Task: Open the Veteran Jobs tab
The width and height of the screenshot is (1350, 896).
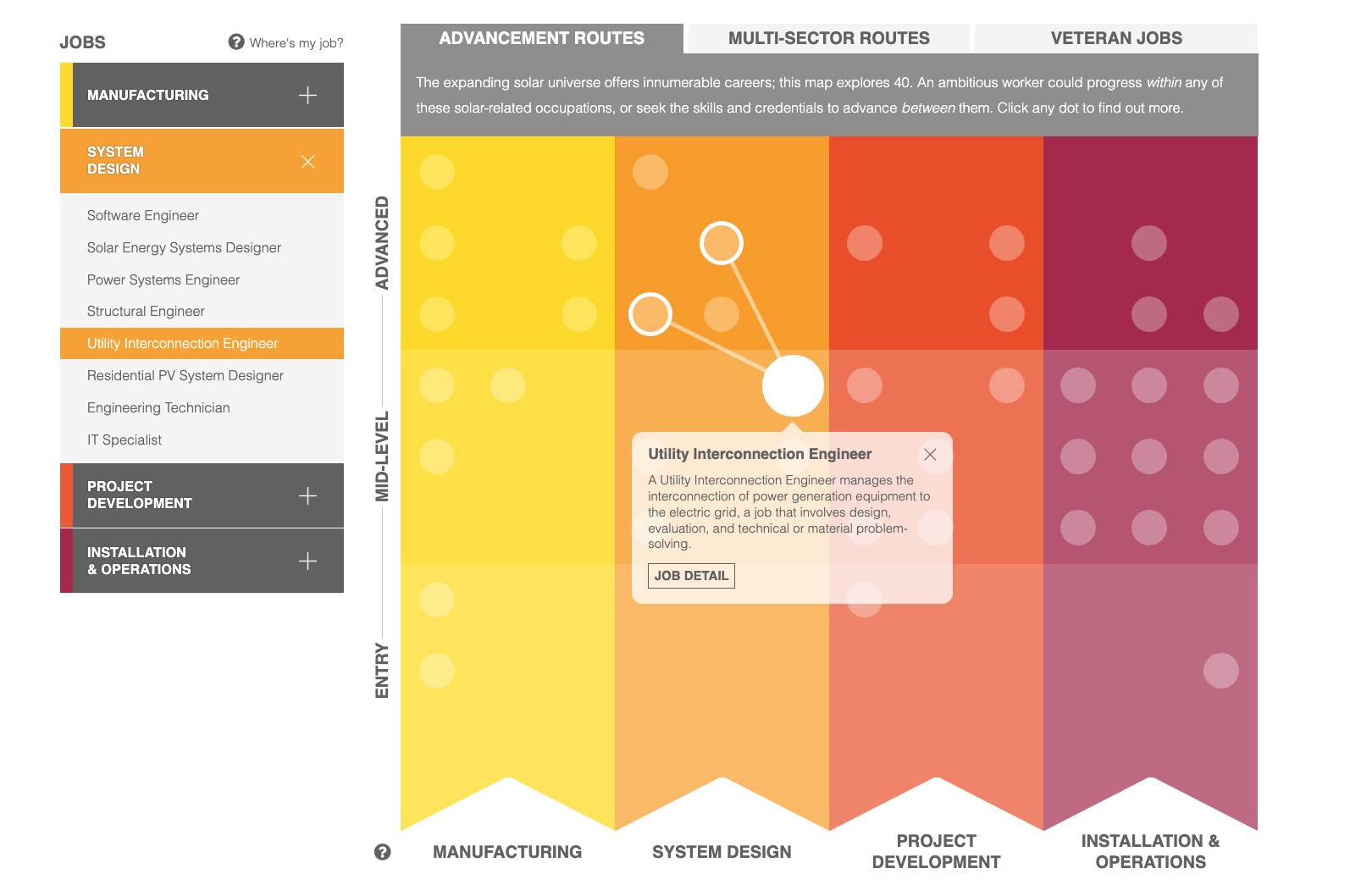Action: [x=1116, y=38]
